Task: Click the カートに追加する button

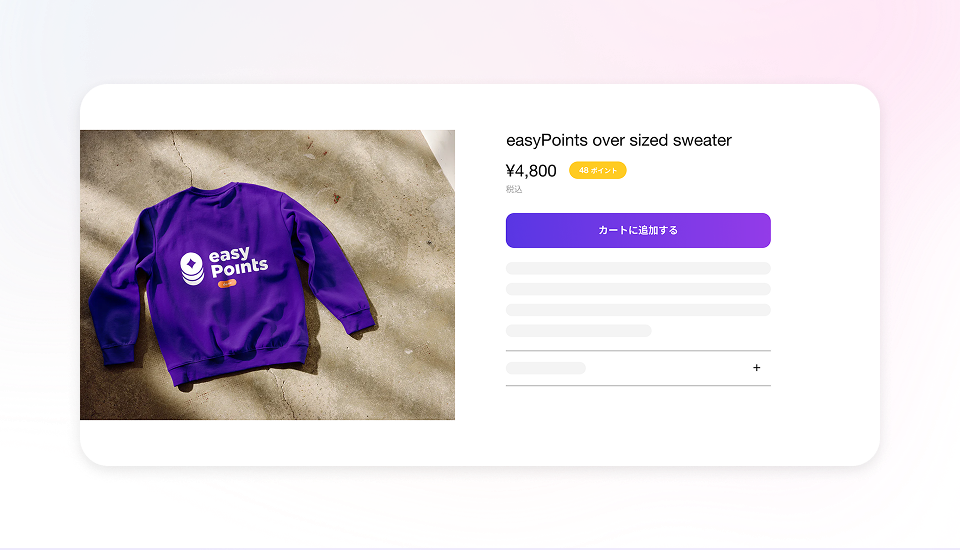Action: click(638, 230)
